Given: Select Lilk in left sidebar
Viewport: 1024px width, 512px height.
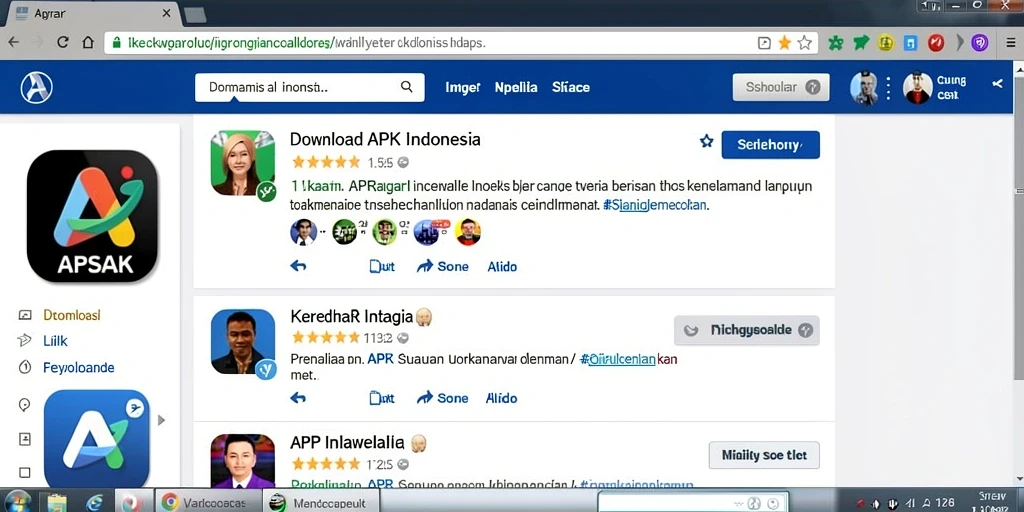Looking at the screenshot, I should [55, 340].
